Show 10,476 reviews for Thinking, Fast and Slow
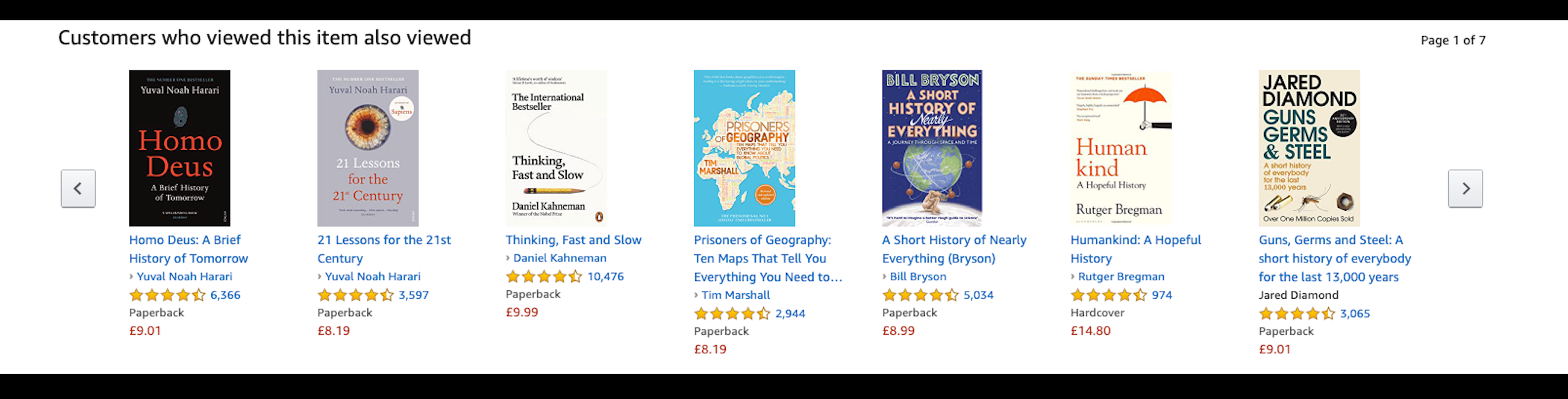The width and height of the screenshot is (1568, 399). pyautogui.click(x=605, y=277)
